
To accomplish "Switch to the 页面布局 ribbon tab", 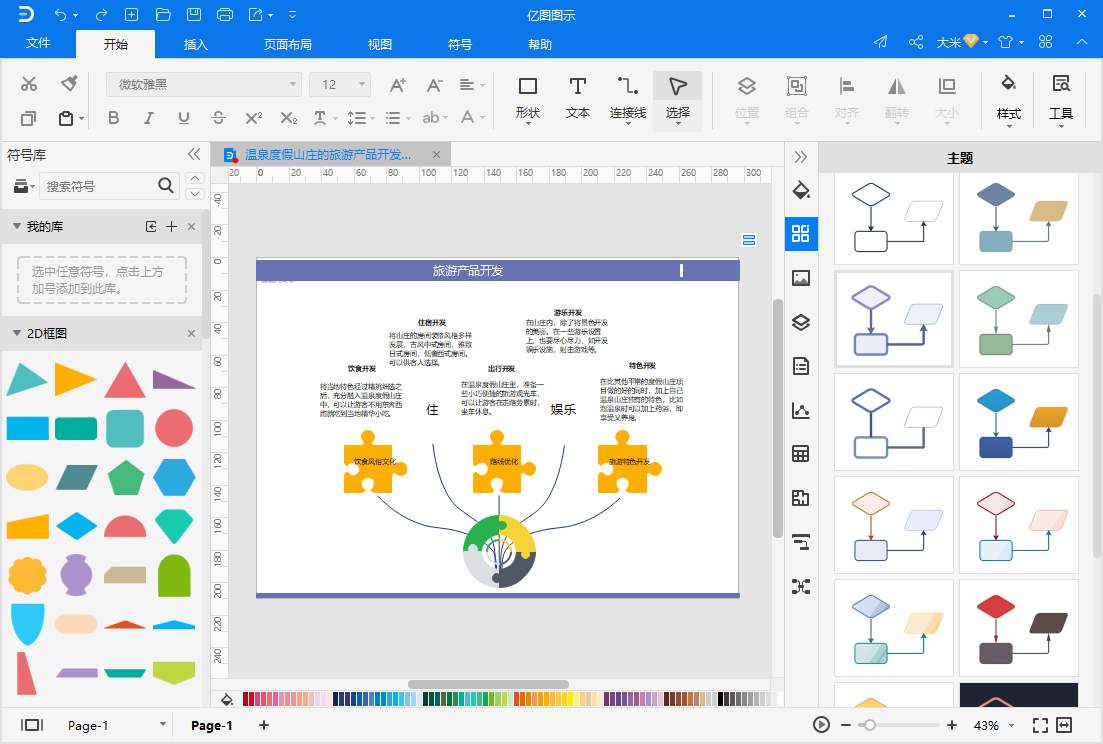I will (x=288, y=44).
